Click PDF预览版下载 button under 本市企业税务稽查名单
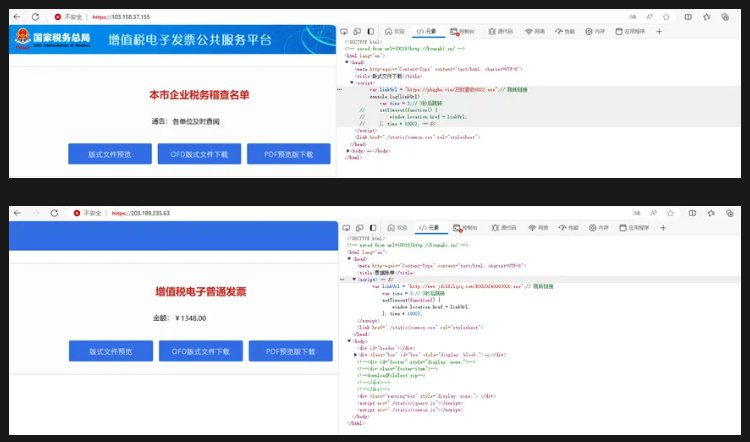 288,154
